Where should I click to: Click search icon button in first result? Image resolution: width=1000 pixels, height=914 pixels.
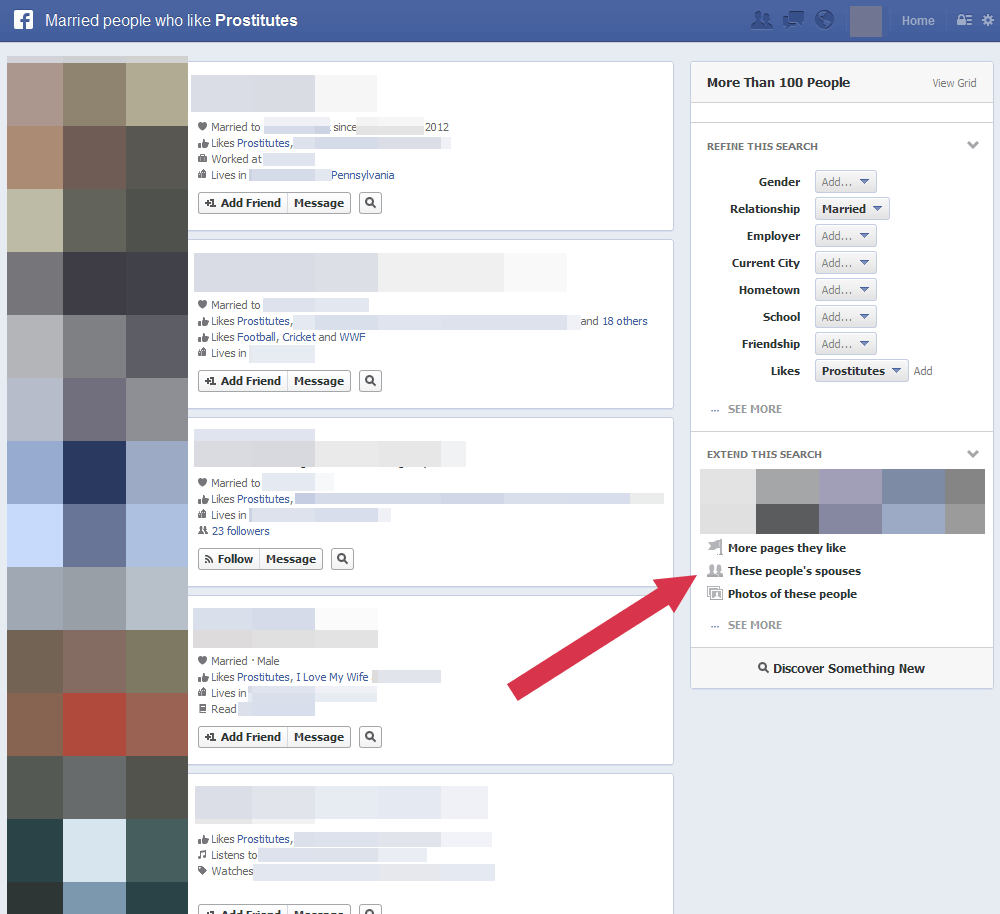pyautogui.click(x=370, y=203)
